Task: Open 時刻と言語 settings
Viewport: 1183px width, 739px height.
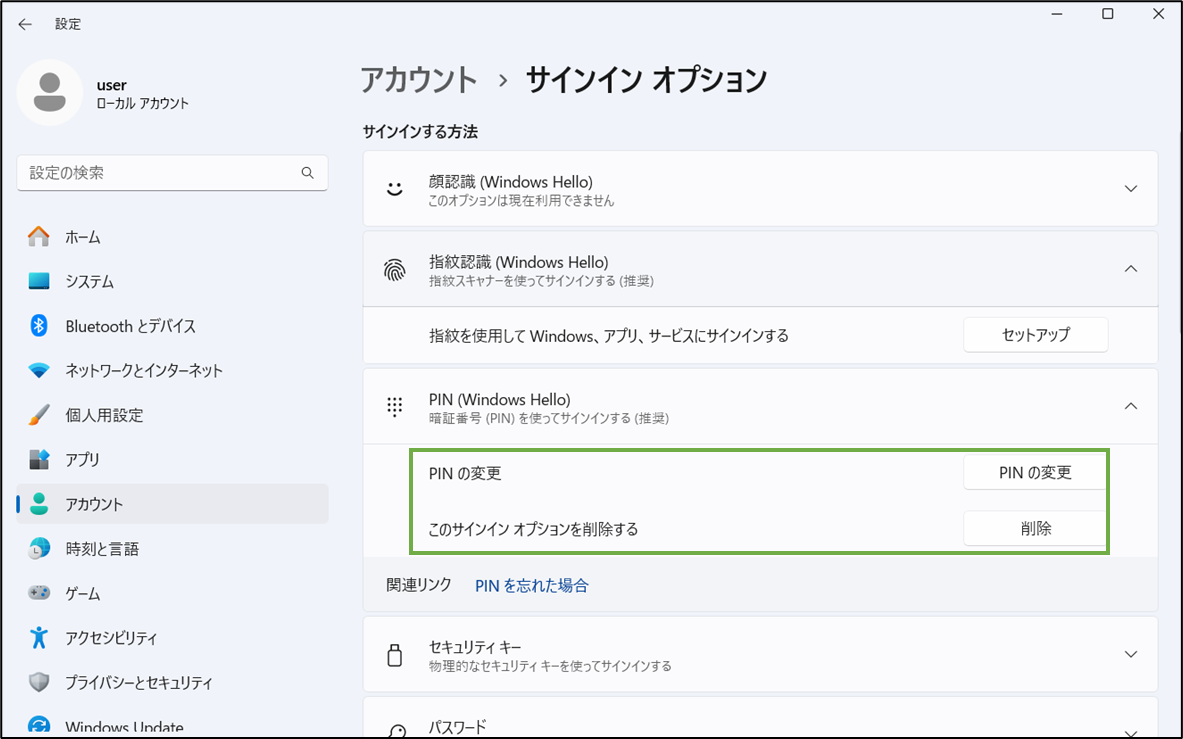Action: tap(172, 548)
